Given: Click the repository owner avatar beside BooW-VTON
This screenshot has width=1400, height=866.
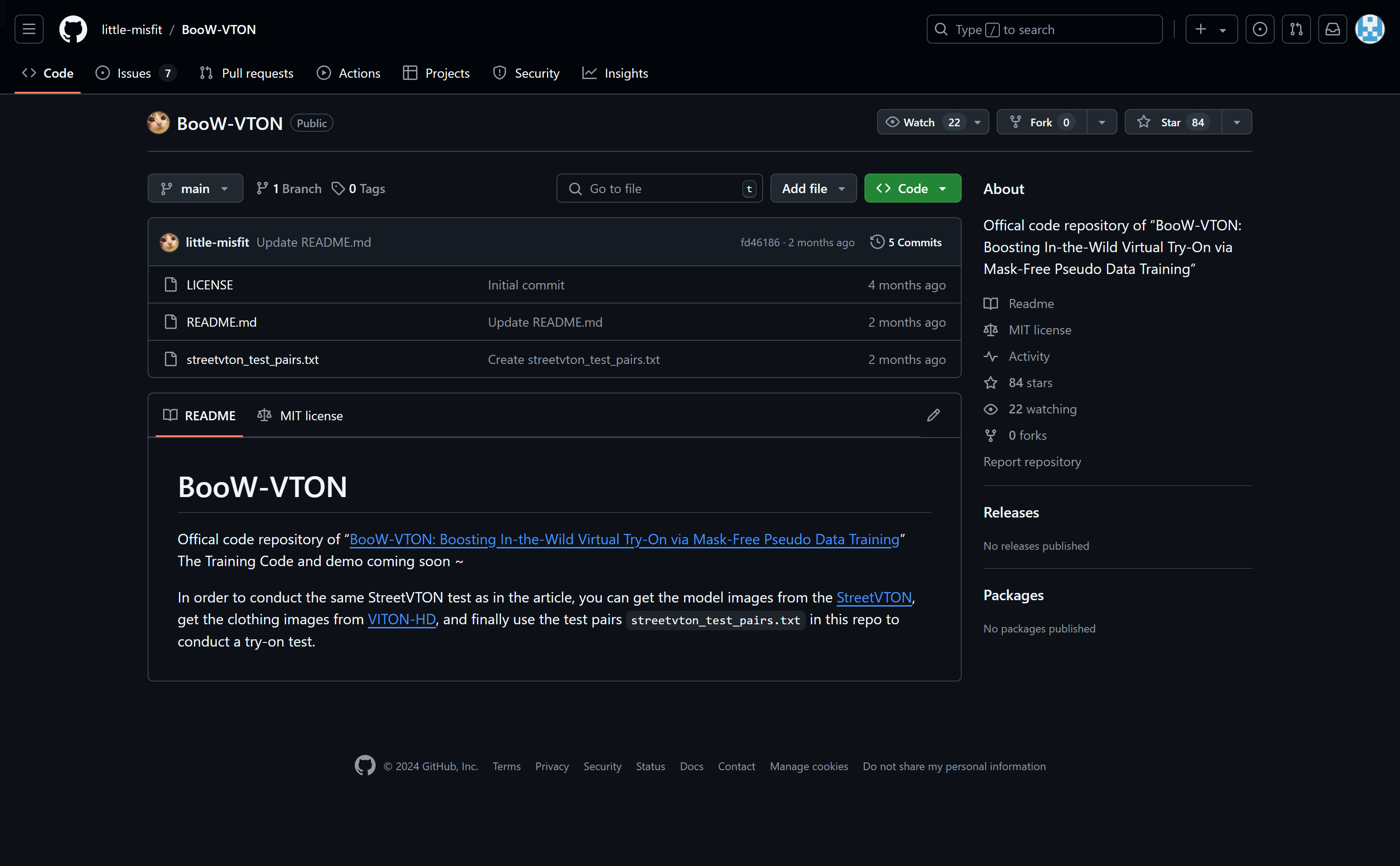Looking at the screenshot, I should coord(158,123).
